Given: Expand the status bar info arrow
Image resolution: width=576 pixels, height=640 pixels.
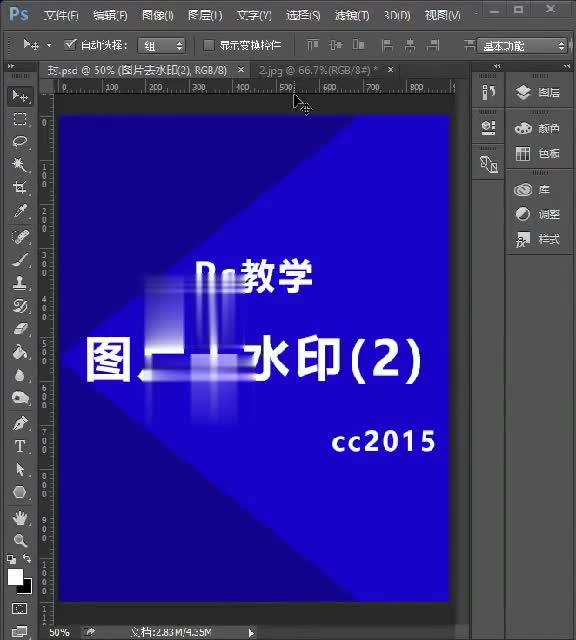Looking at the screenshot, I should pyautogui.click(x=251, y=633).
